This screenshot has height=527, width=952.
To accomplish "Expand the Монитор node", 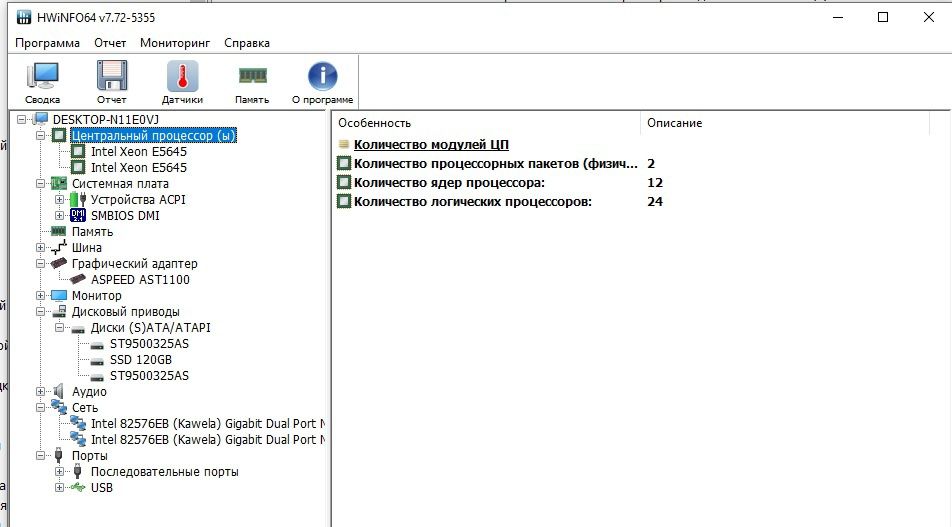I will (x=40, y=295).
